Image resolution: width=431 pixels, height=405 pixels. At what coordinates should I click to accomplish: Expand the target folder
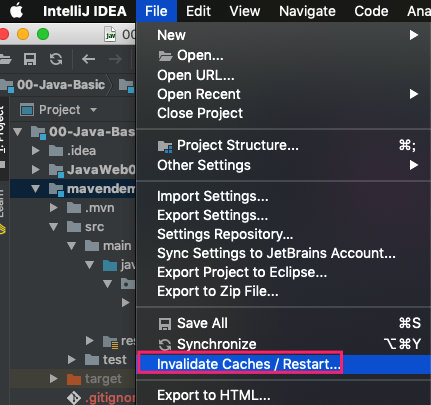pos(53,379)
